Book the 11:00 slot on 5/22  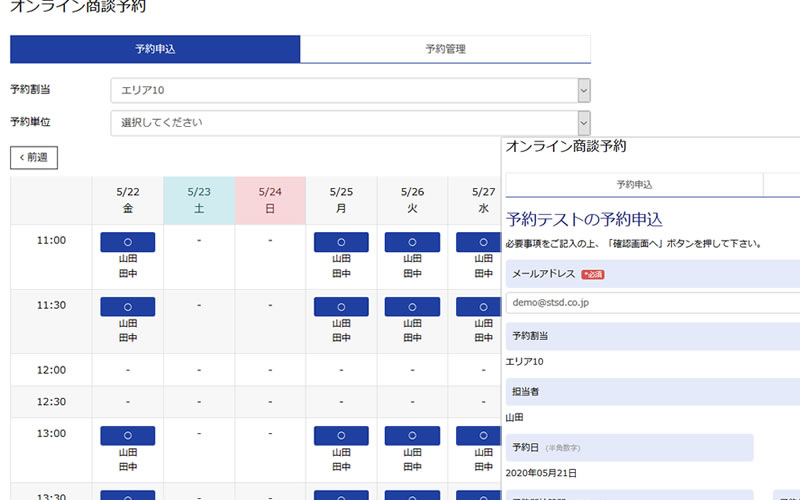pyautogui.click(x=128, y=242)
